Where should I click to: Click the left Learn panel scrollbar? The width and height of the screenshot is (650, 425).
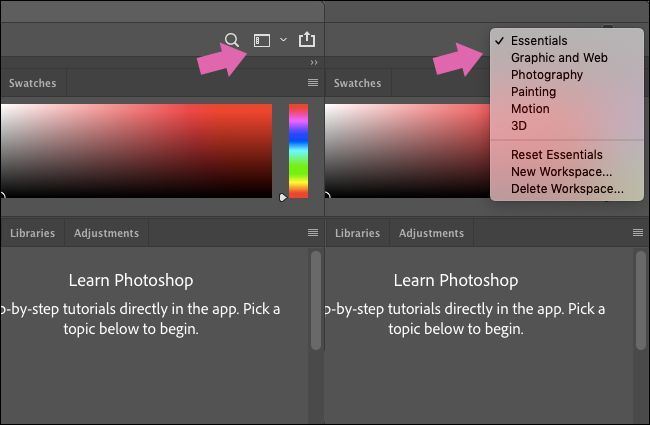316,300
